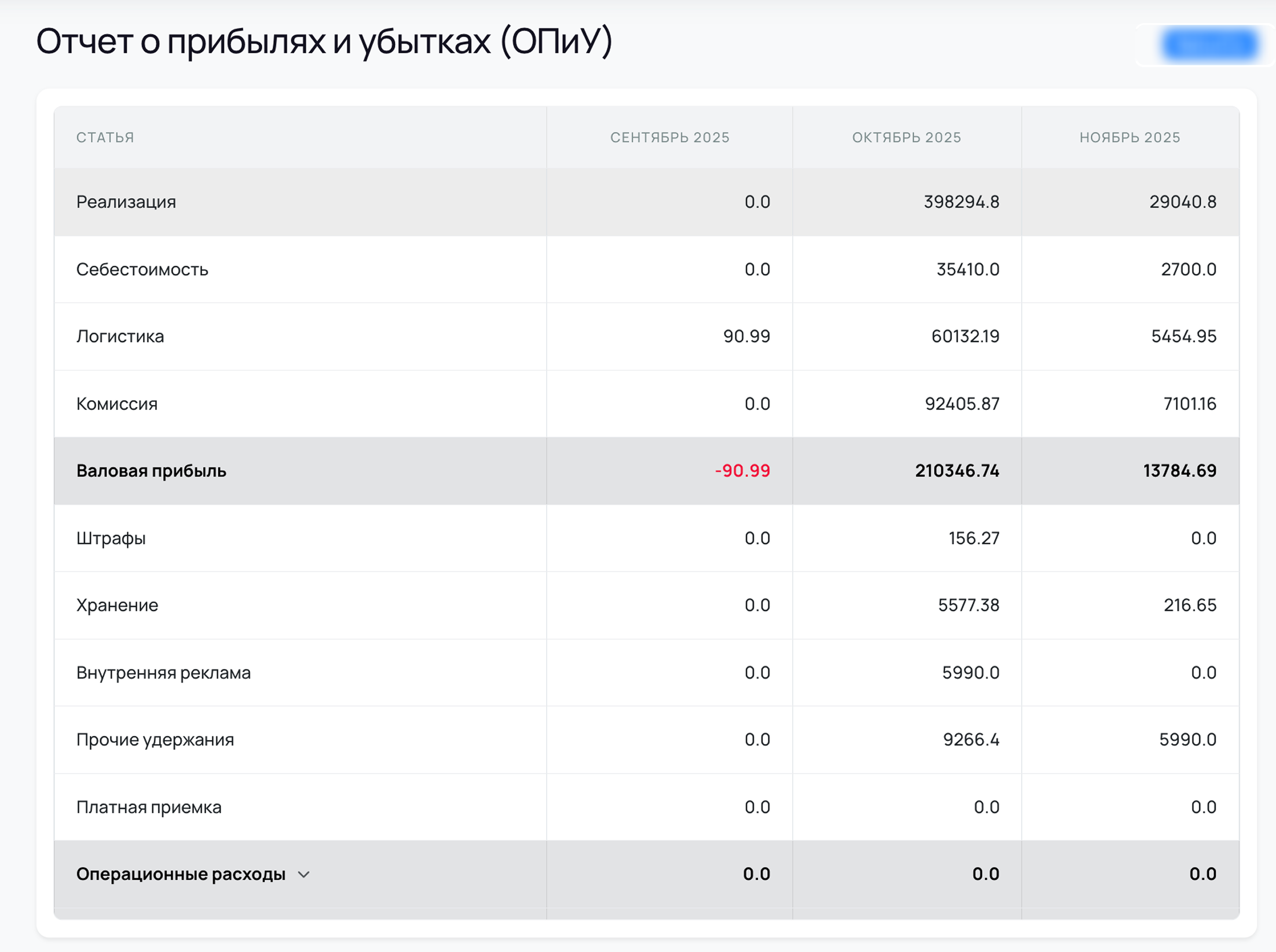Select the Валовая прибыль row
Viewport: 1276px width, 952px height.
pos(152,471)
